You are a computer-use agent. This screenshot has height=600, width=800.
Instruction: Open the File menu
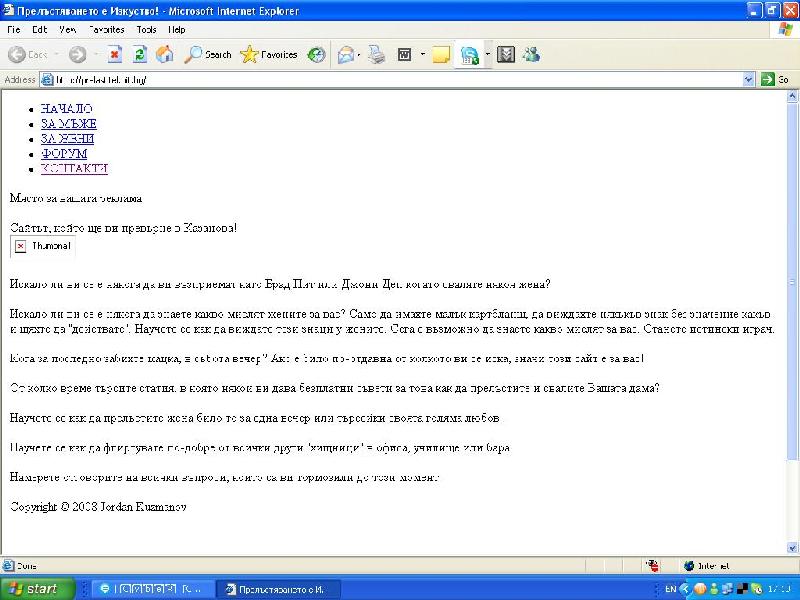tap(14, 30)
